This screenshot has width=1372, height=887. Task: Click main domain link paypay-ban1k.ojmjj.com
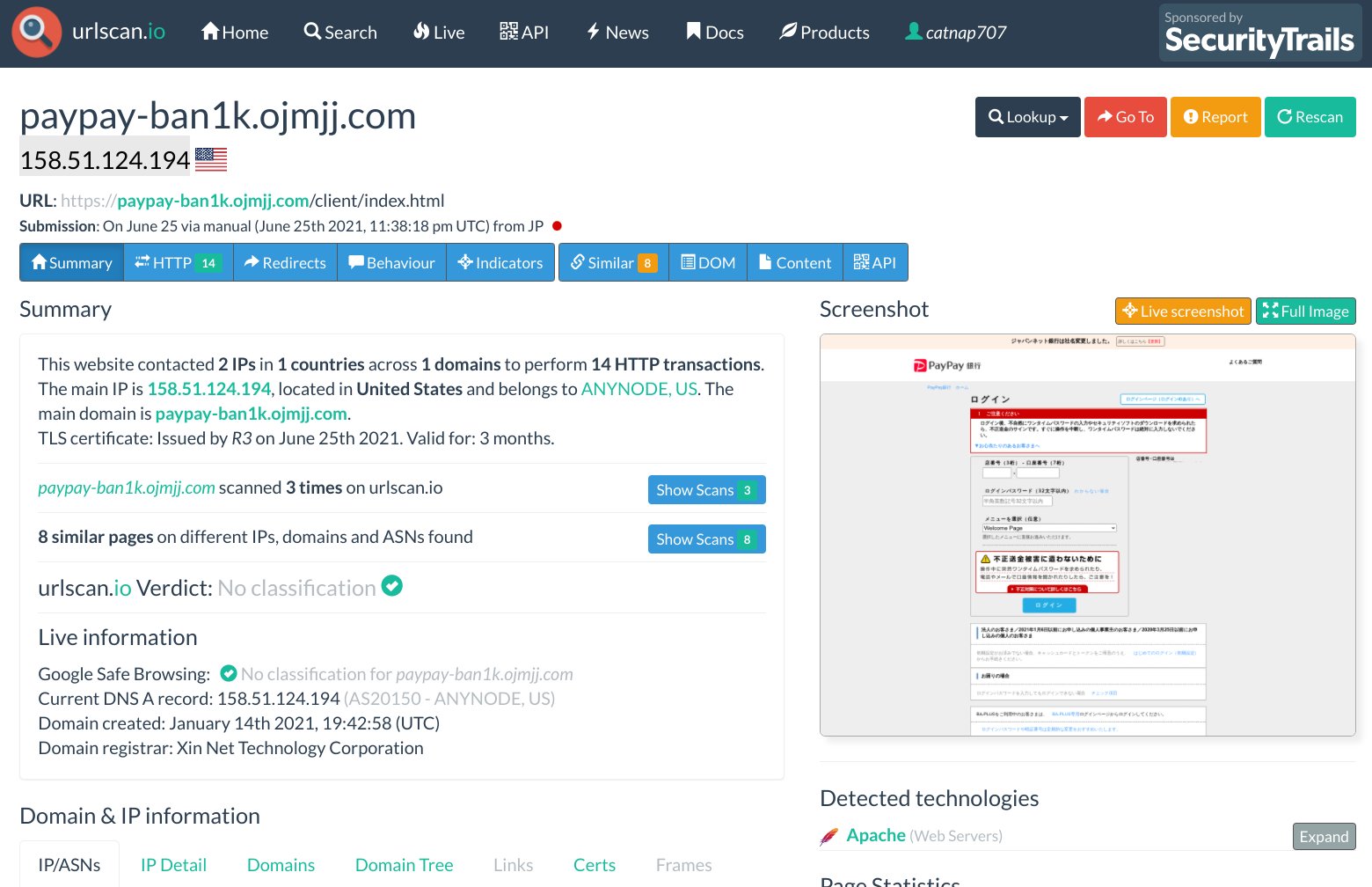(252, 414)
